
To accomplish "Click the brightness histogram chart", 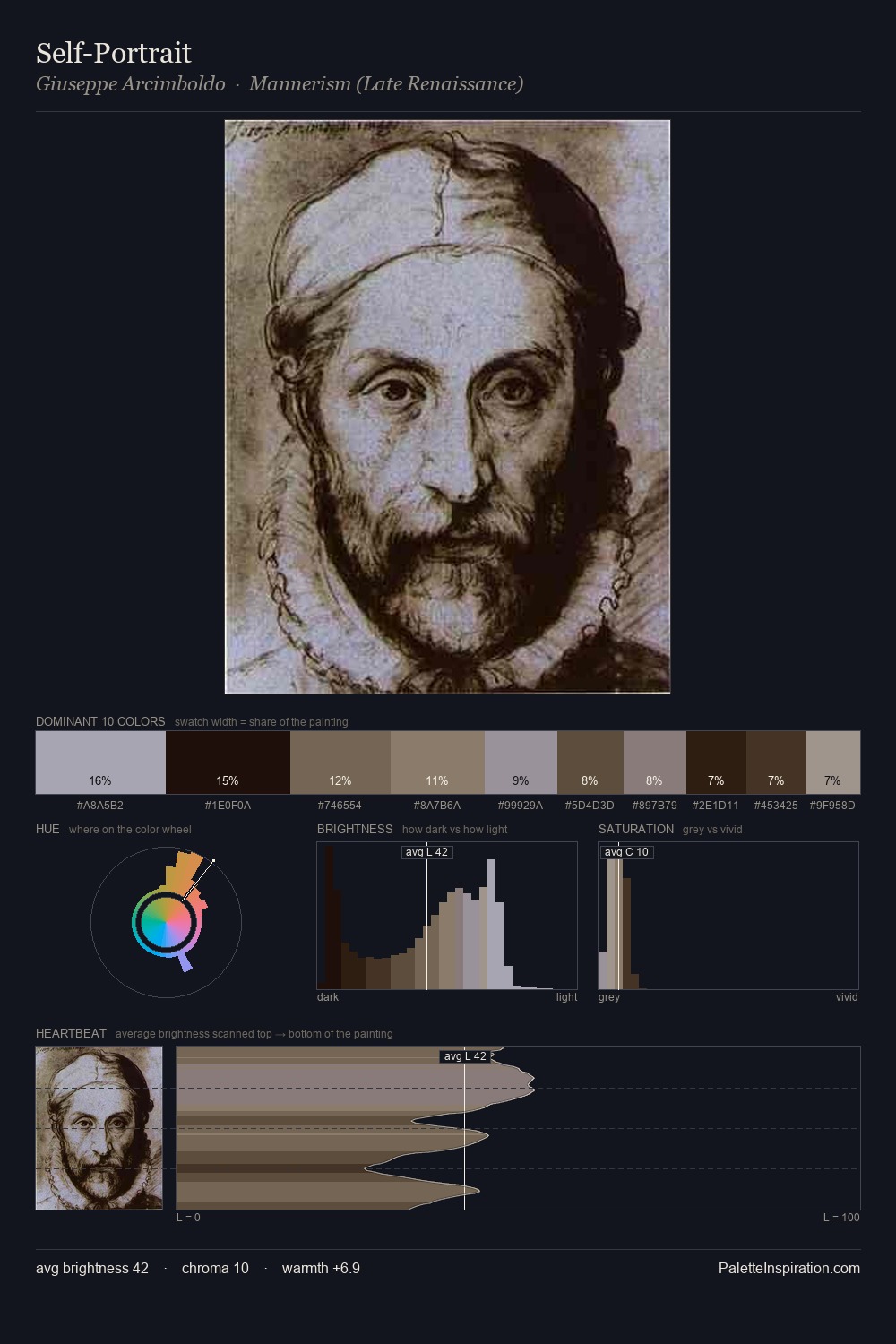I will click(x=447, y=916).
